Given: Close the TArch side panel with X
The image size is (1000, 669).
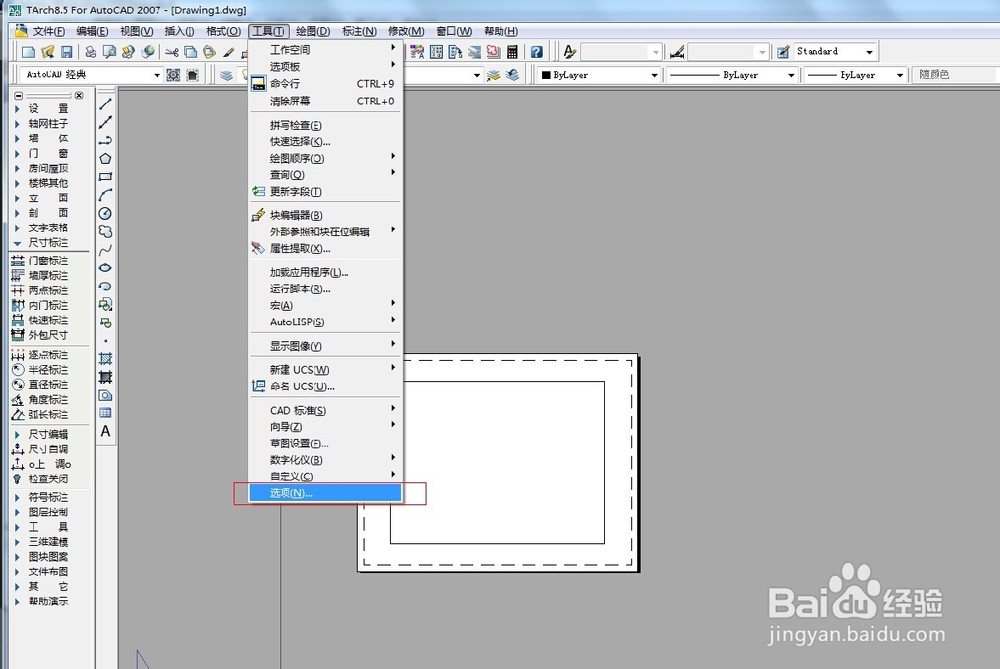Looking at the screenshot, I should pyautogui.click(x=78, y=96).
